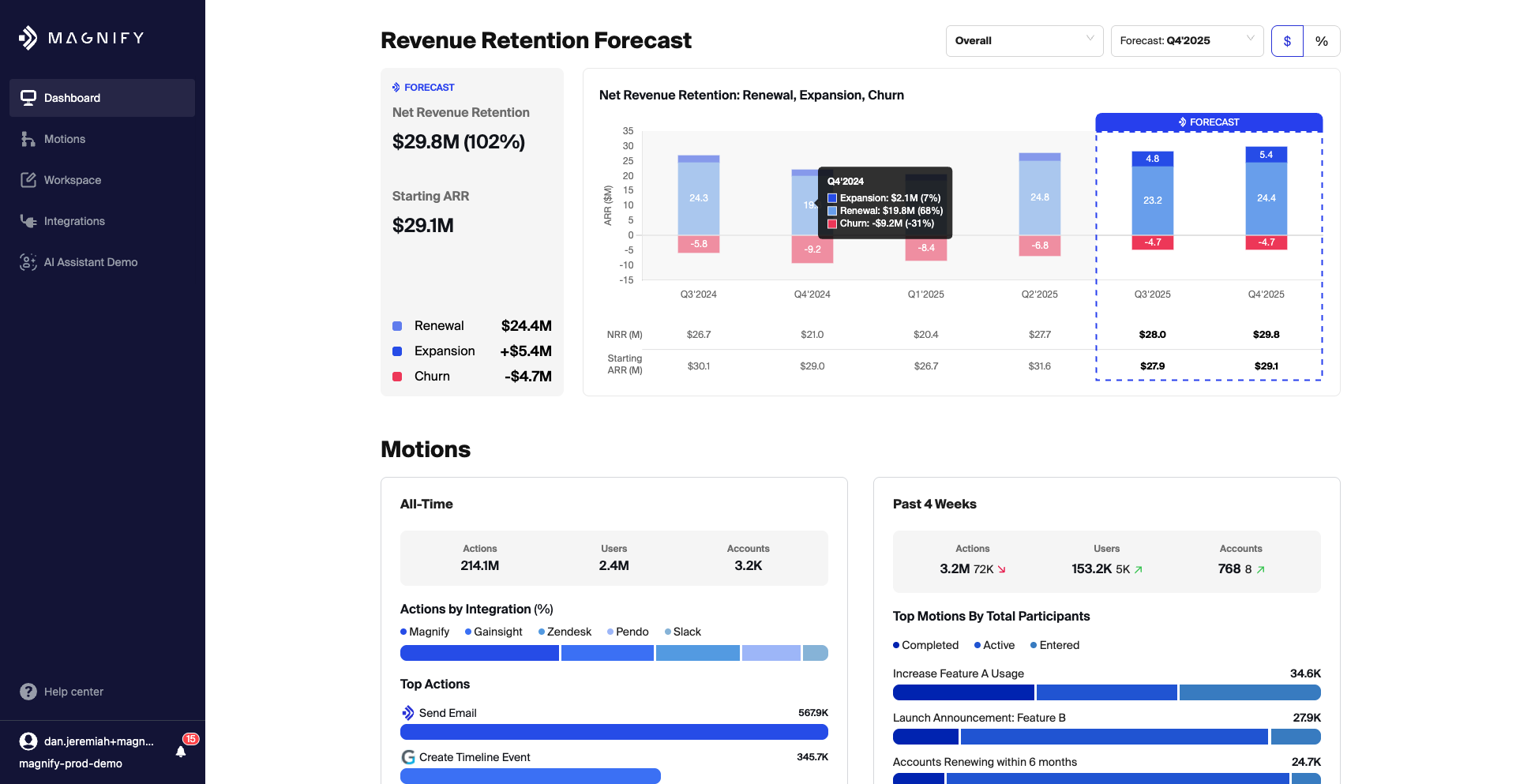Click the Integrations plug icon
Image resolution: width=1516 pixels, height=784 pixels.
(x=28, y=221)
